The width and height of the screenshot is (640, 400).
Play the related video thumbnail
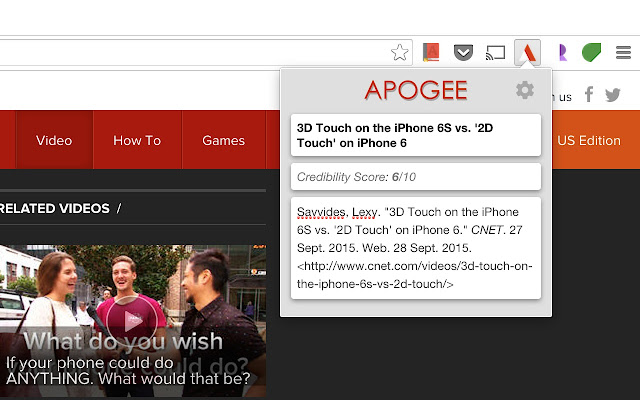point(131,321)
